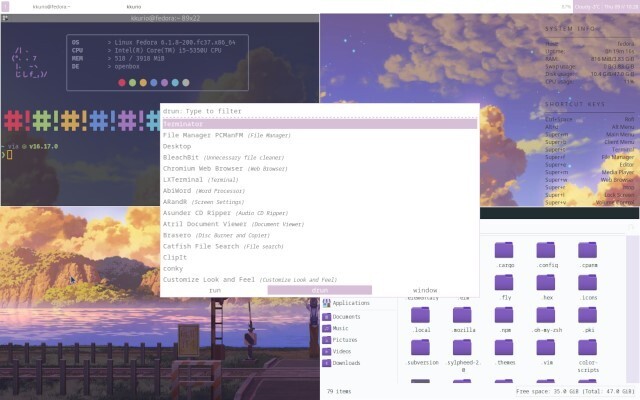
Task: Launch BleachBit from the launcher list
Action: point(320,157)
